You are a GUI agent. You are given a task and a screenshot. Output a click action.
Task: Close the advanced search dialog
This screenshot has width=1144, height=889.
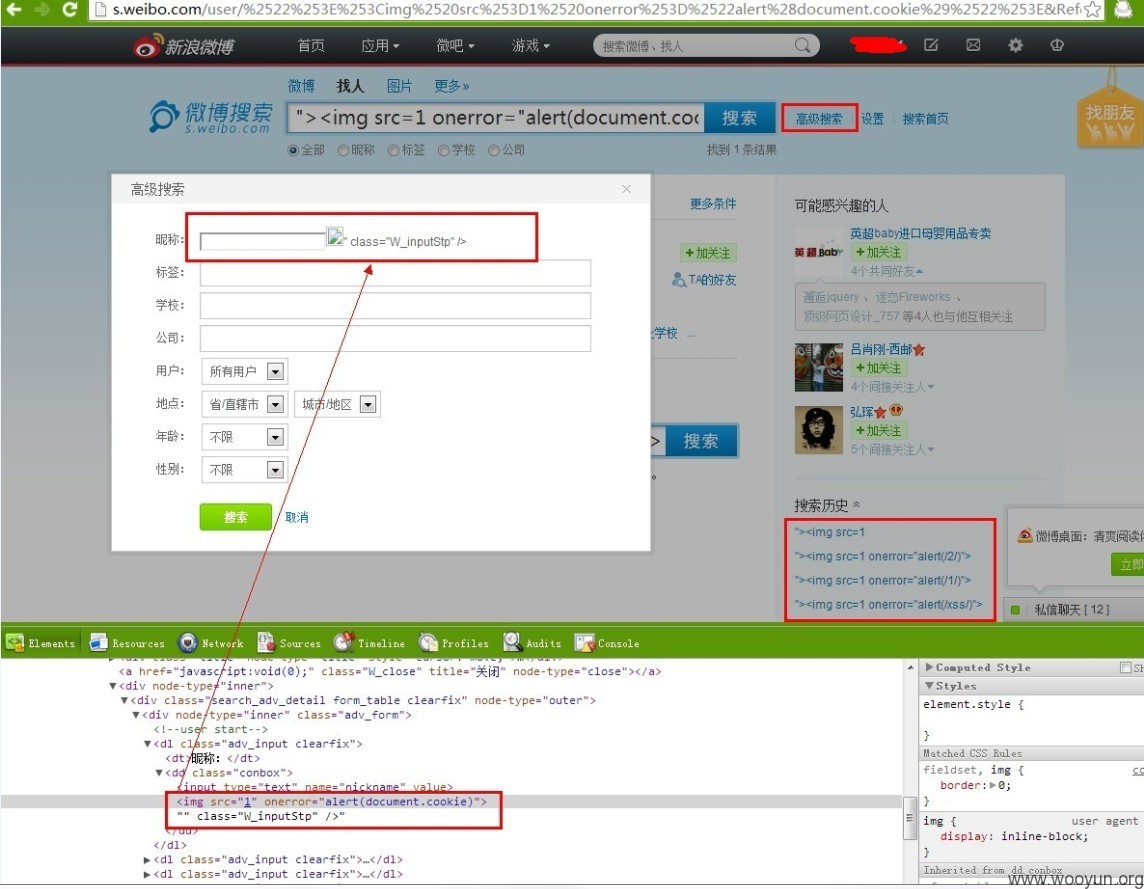point(626,189)
